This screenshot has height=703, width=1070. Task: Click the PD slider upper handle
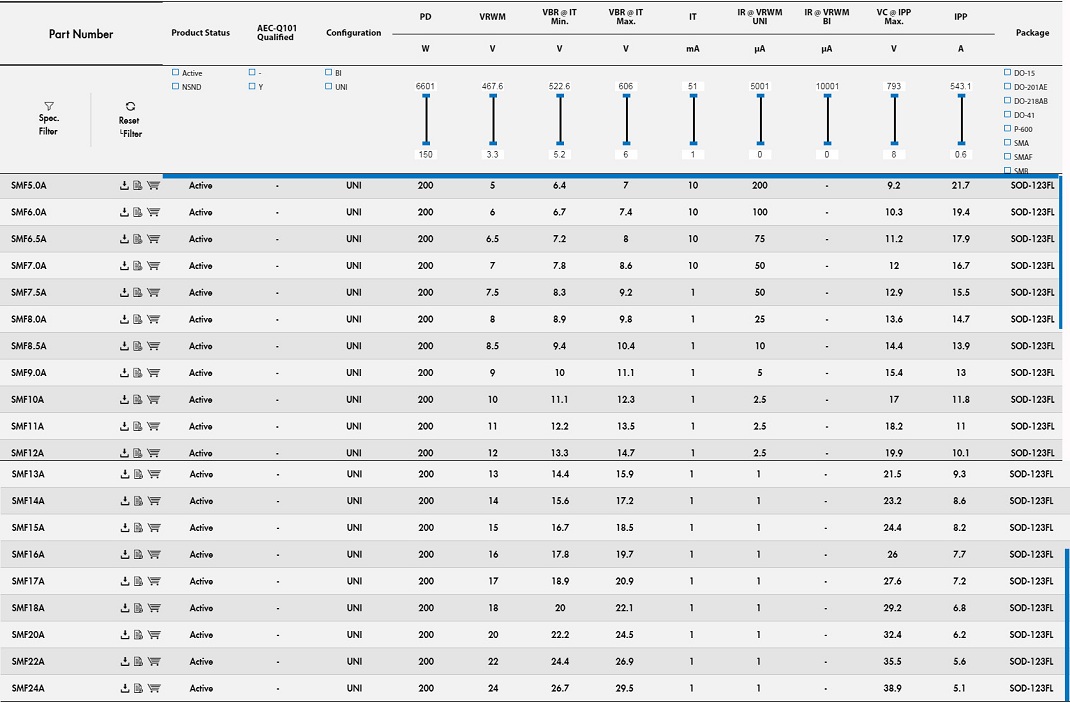[x=426, y=96]
